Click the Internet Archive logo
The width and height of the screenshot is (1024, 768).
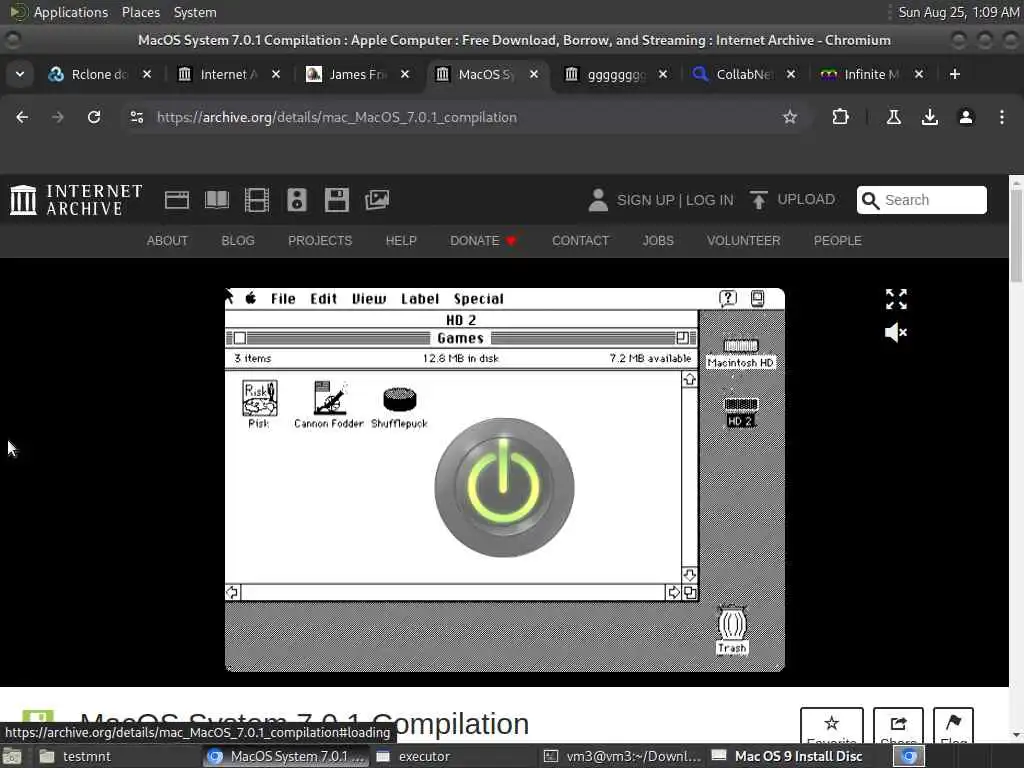pyautogui.click(x=76, y=200)
